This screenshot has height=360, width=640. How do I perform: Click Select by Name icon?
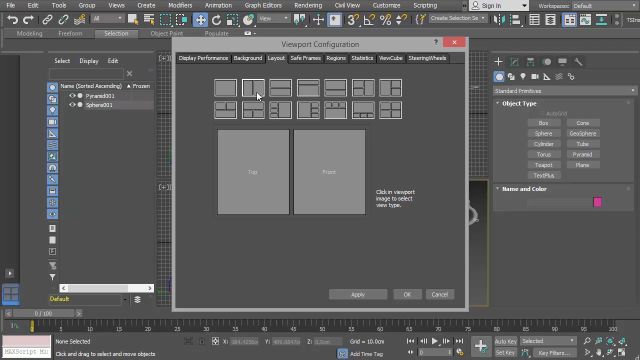click(x=149, y=20)
